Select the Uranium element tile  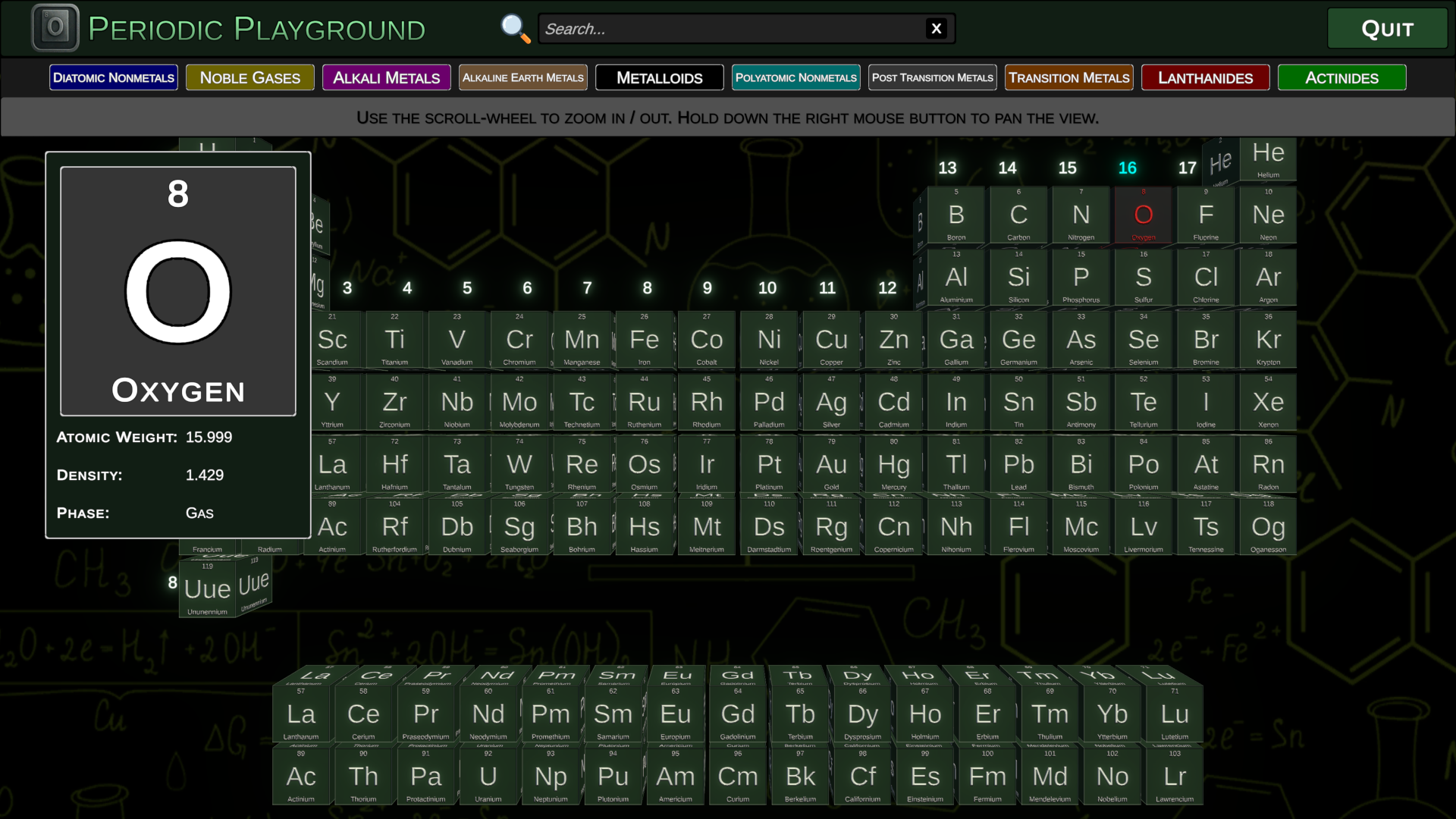pos(488,777)
